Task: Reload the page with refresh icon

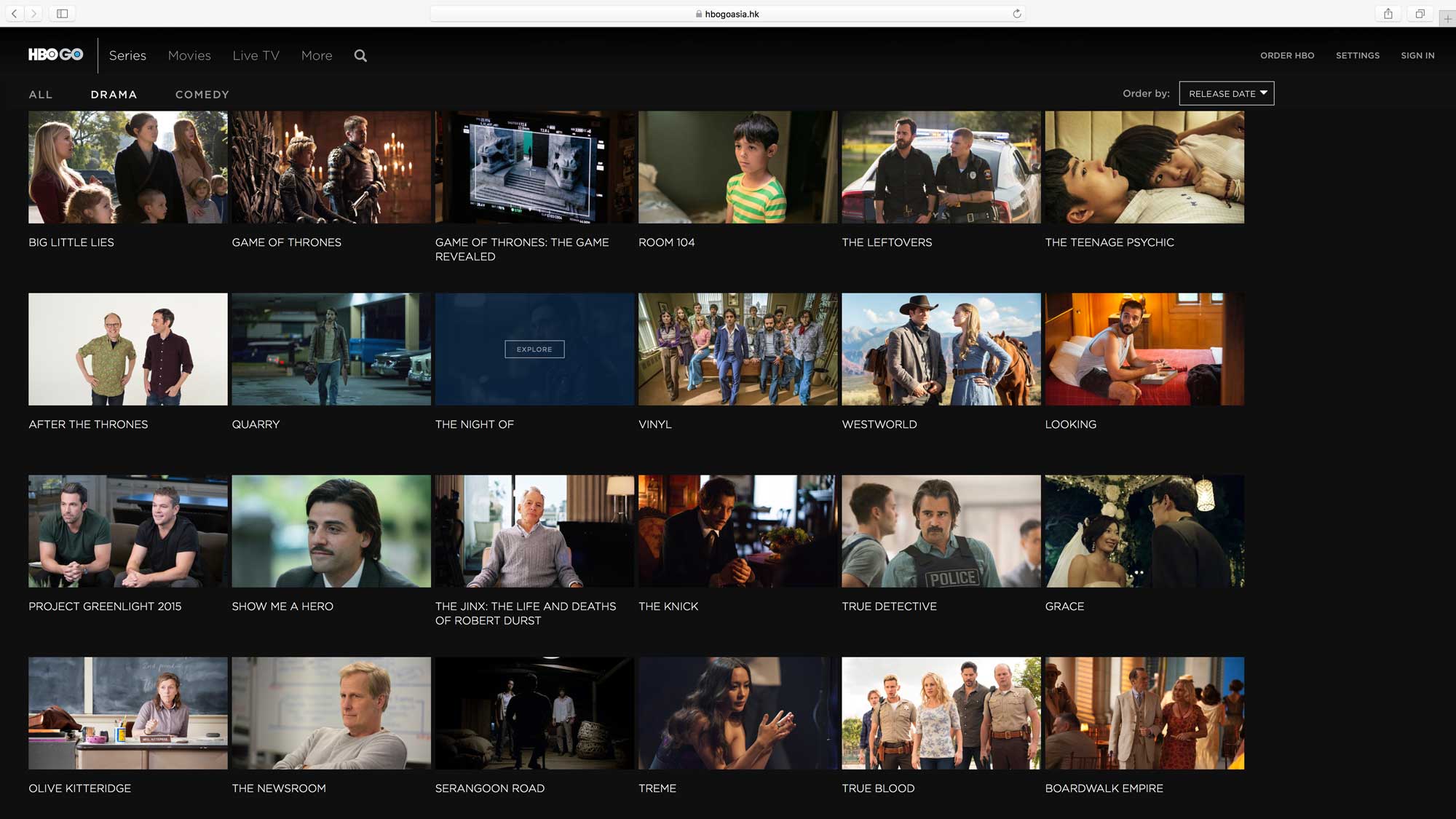Action: pyautogui.click(x=1017, y=13)
